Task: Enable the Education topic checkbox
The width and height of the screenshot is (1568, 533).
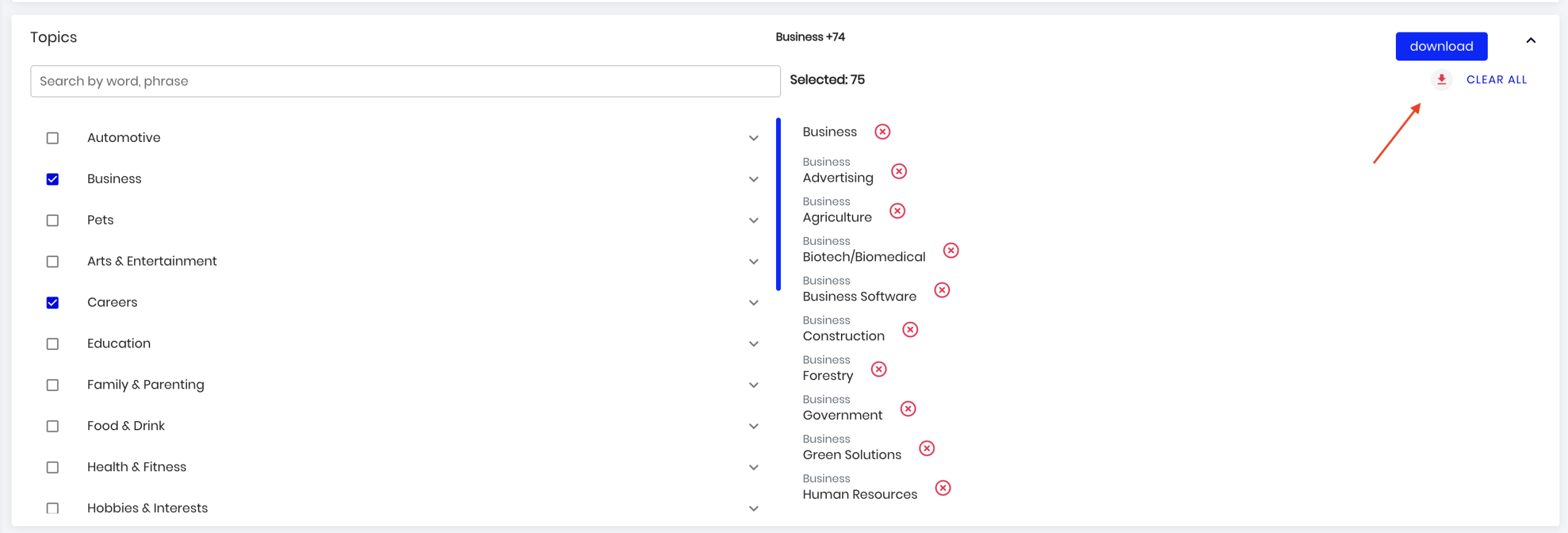Action: click(x=53, y=344)
